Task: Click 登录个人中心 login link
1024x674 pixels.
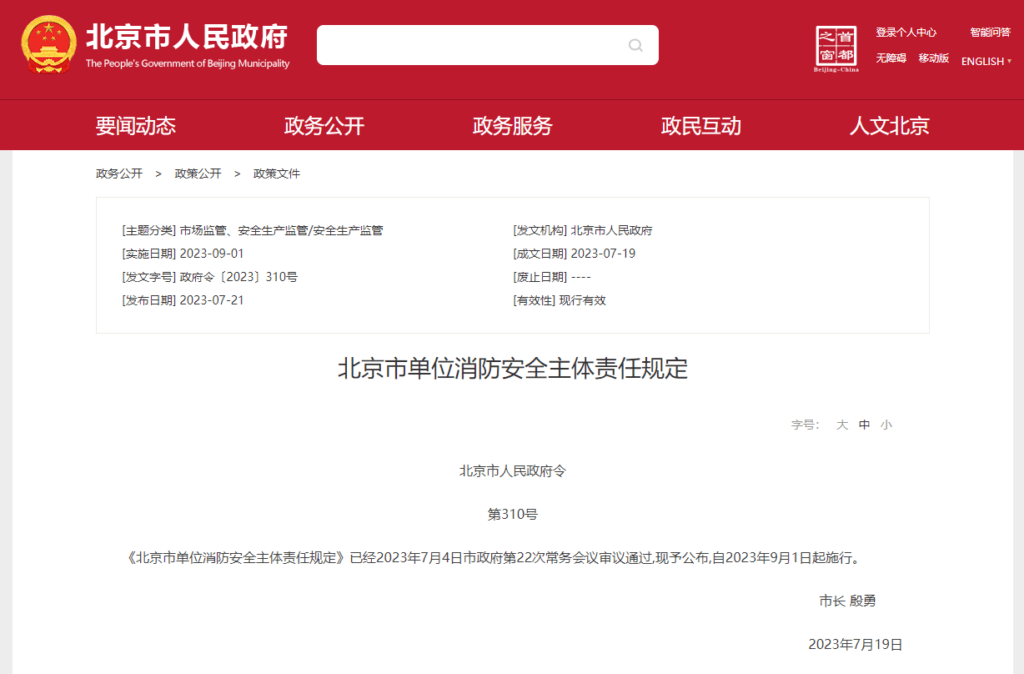Action: pyautogui.click(x=906, y=32)
